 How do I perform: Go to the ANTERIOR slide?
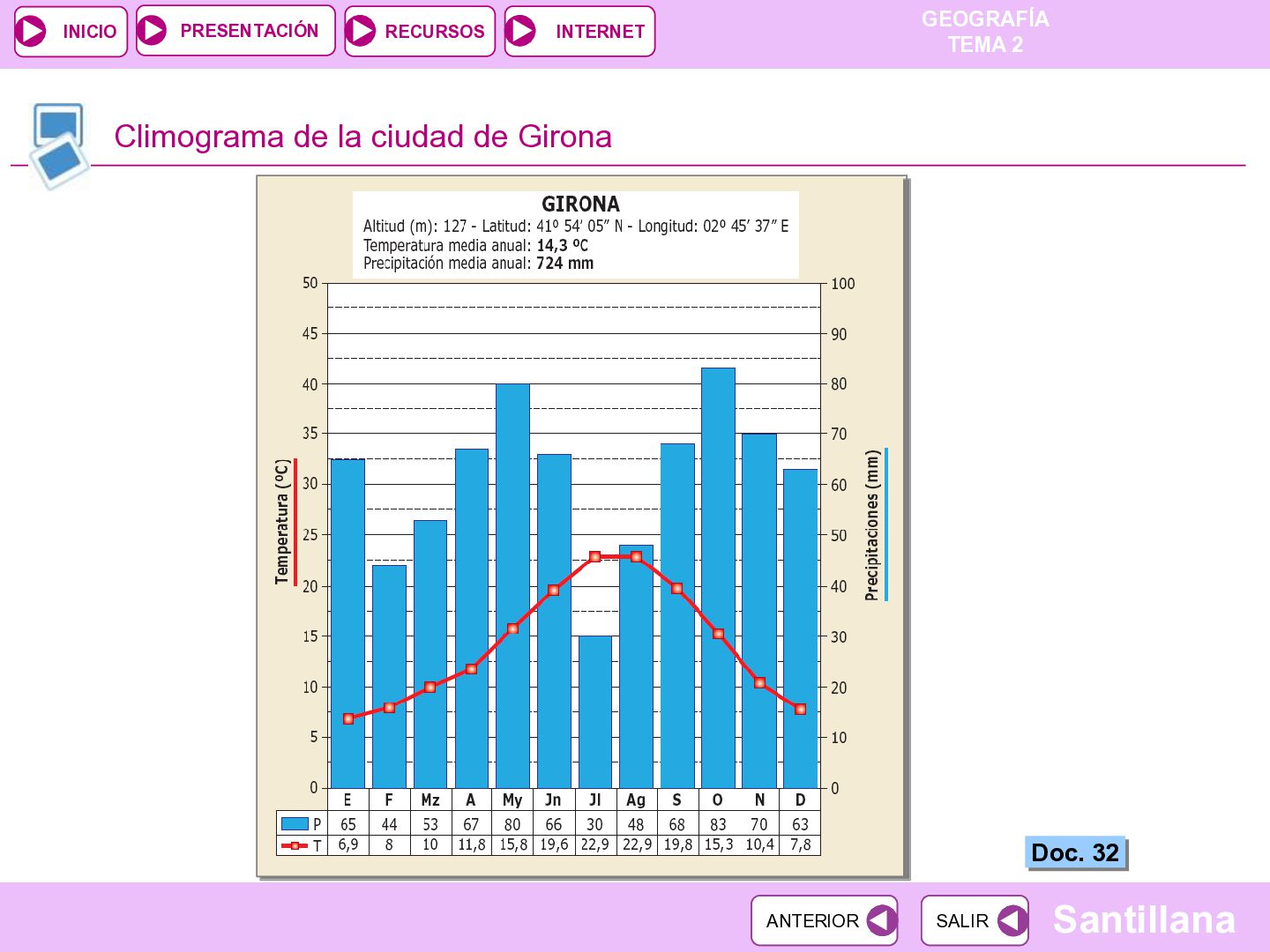[x=825, y=921]
